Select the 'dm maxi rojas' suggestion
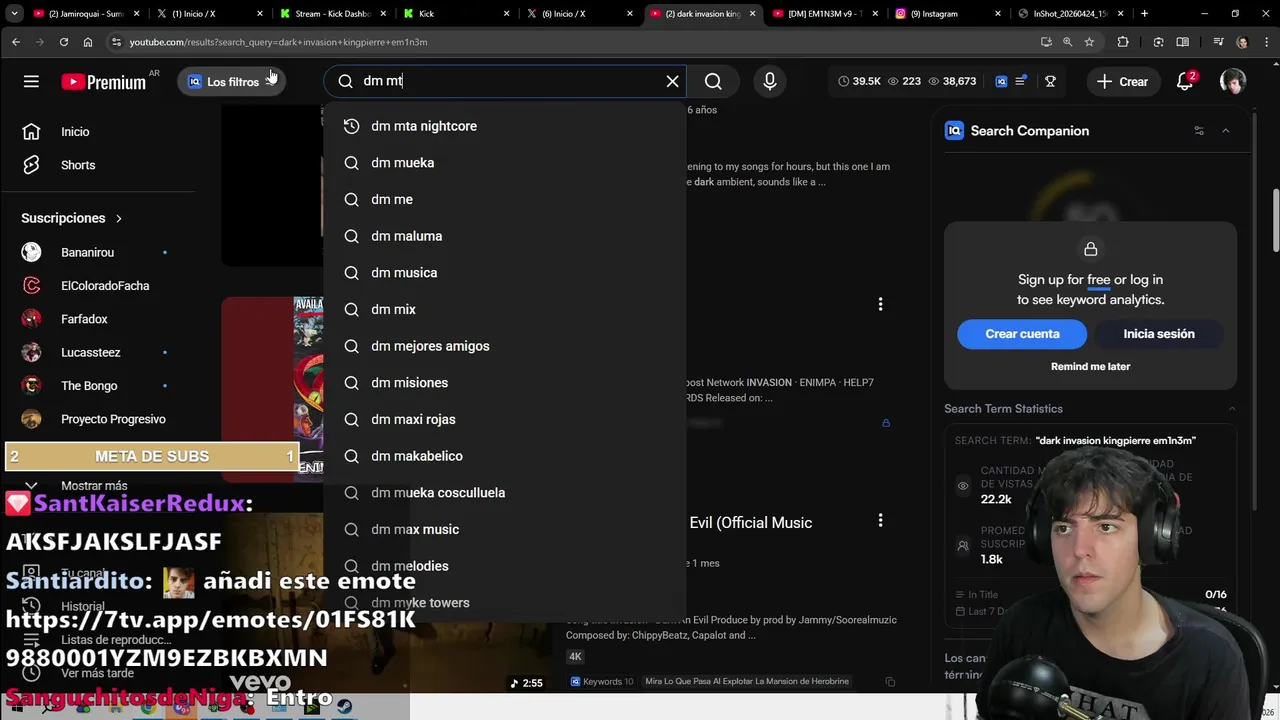 pos(505,419)
